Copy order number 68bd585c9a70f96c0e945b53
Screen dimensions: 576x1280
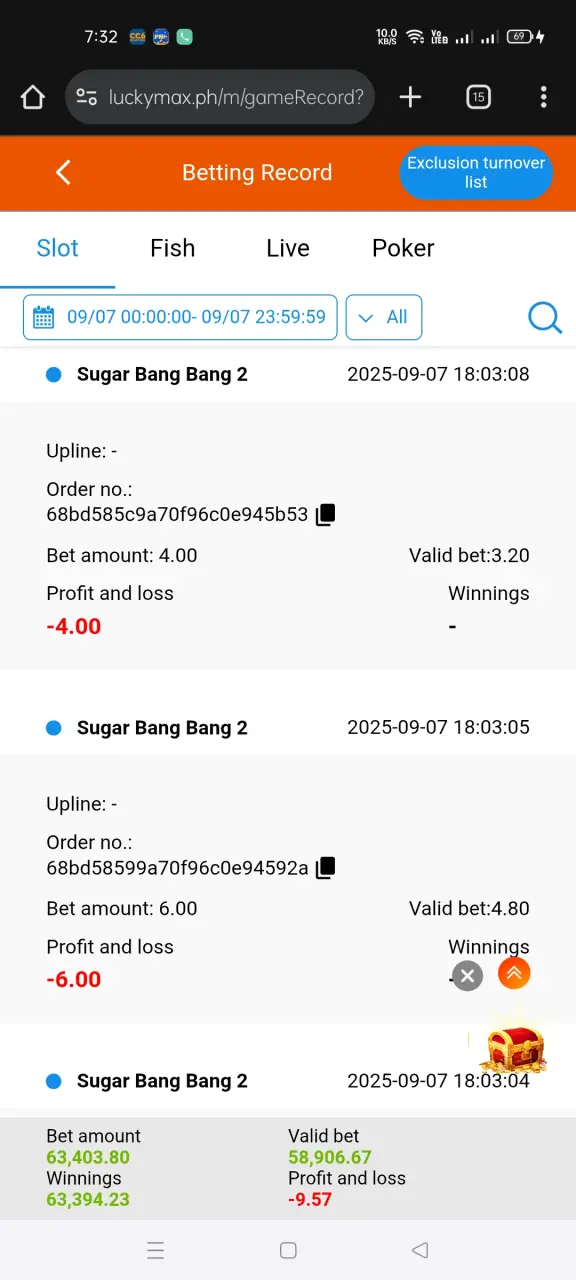[325, 515]
